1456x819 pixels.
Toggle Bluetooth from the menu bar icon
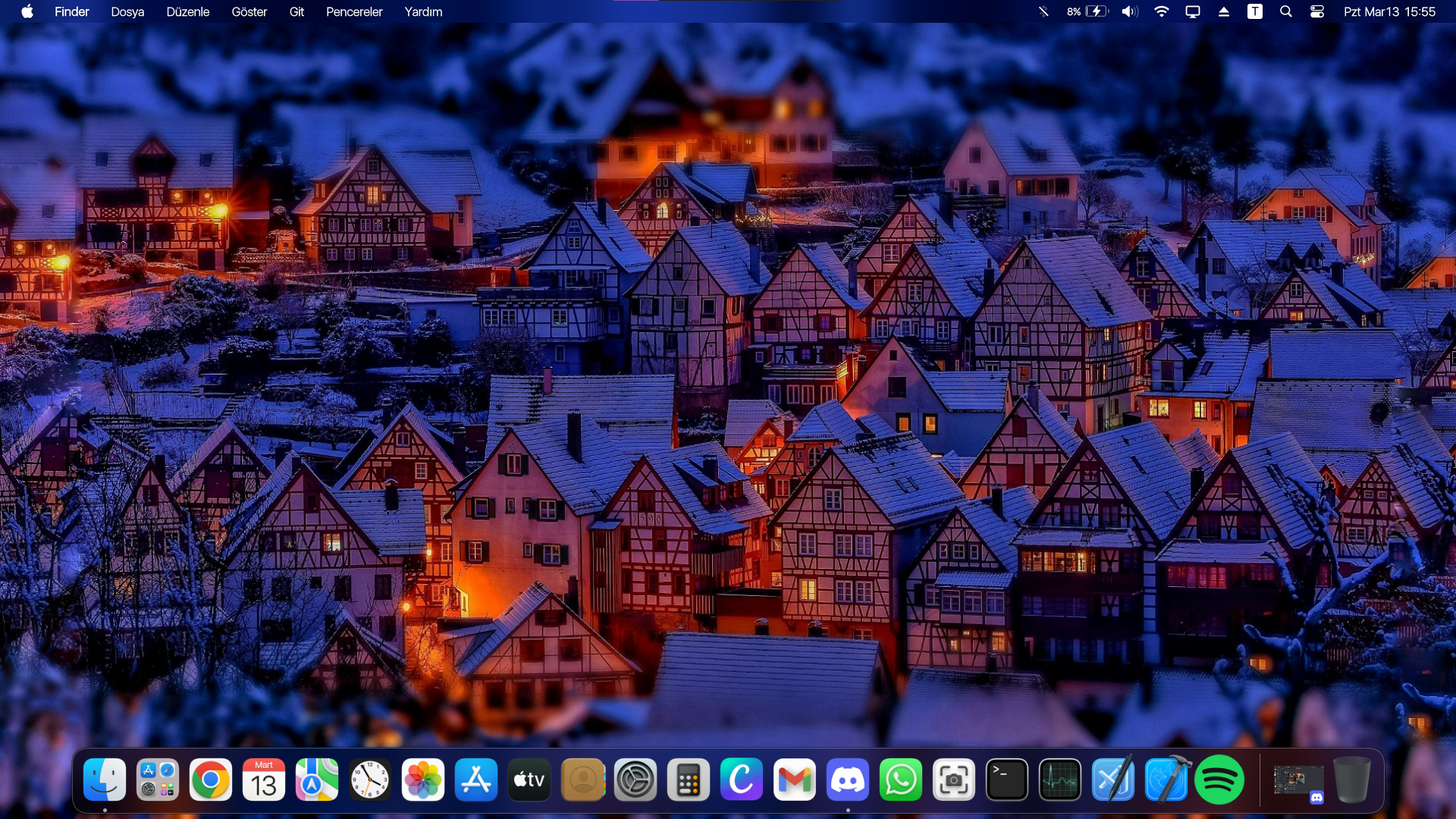1043,11
